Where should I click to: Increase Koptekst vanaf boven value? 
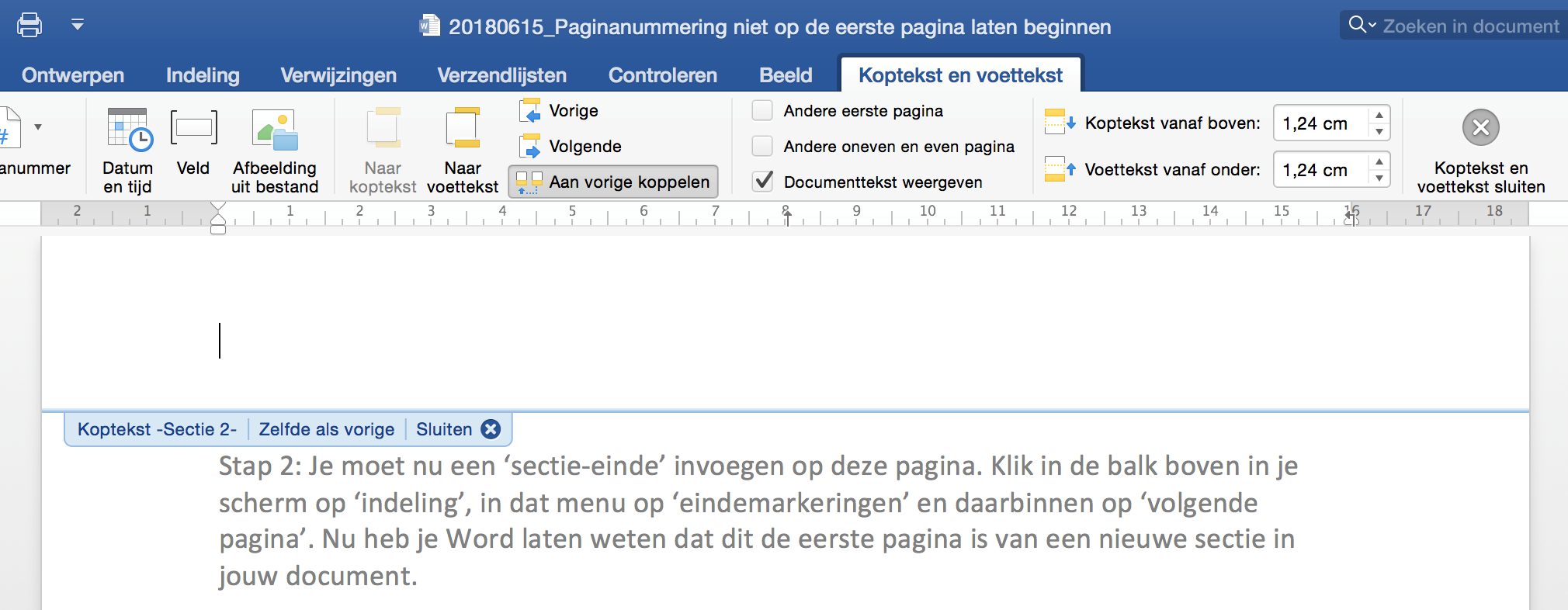[x=1379, y=116]
